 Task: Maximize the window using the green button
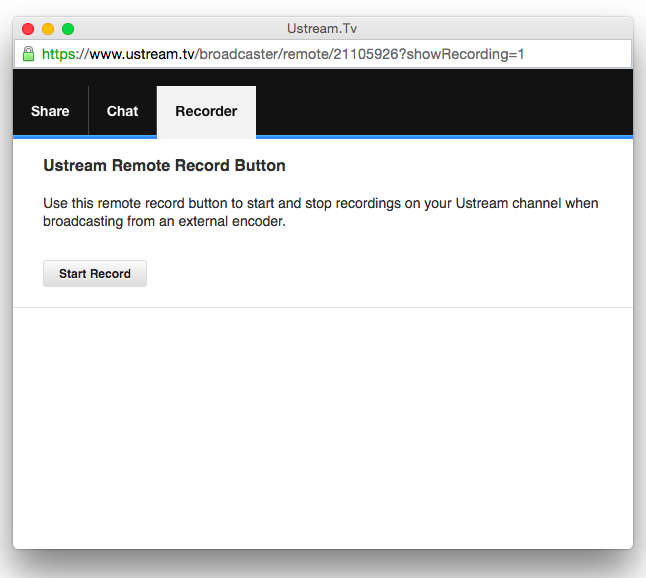[x=68, y=29]
